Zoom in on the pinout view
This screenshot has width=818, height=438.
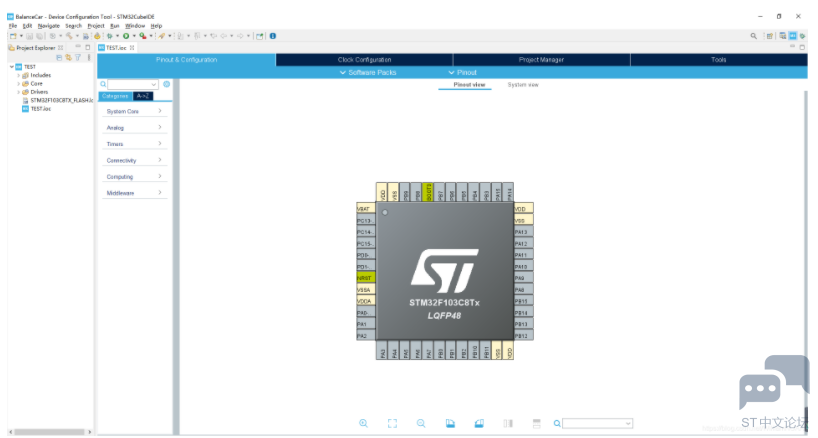click(x=364, y=423)
